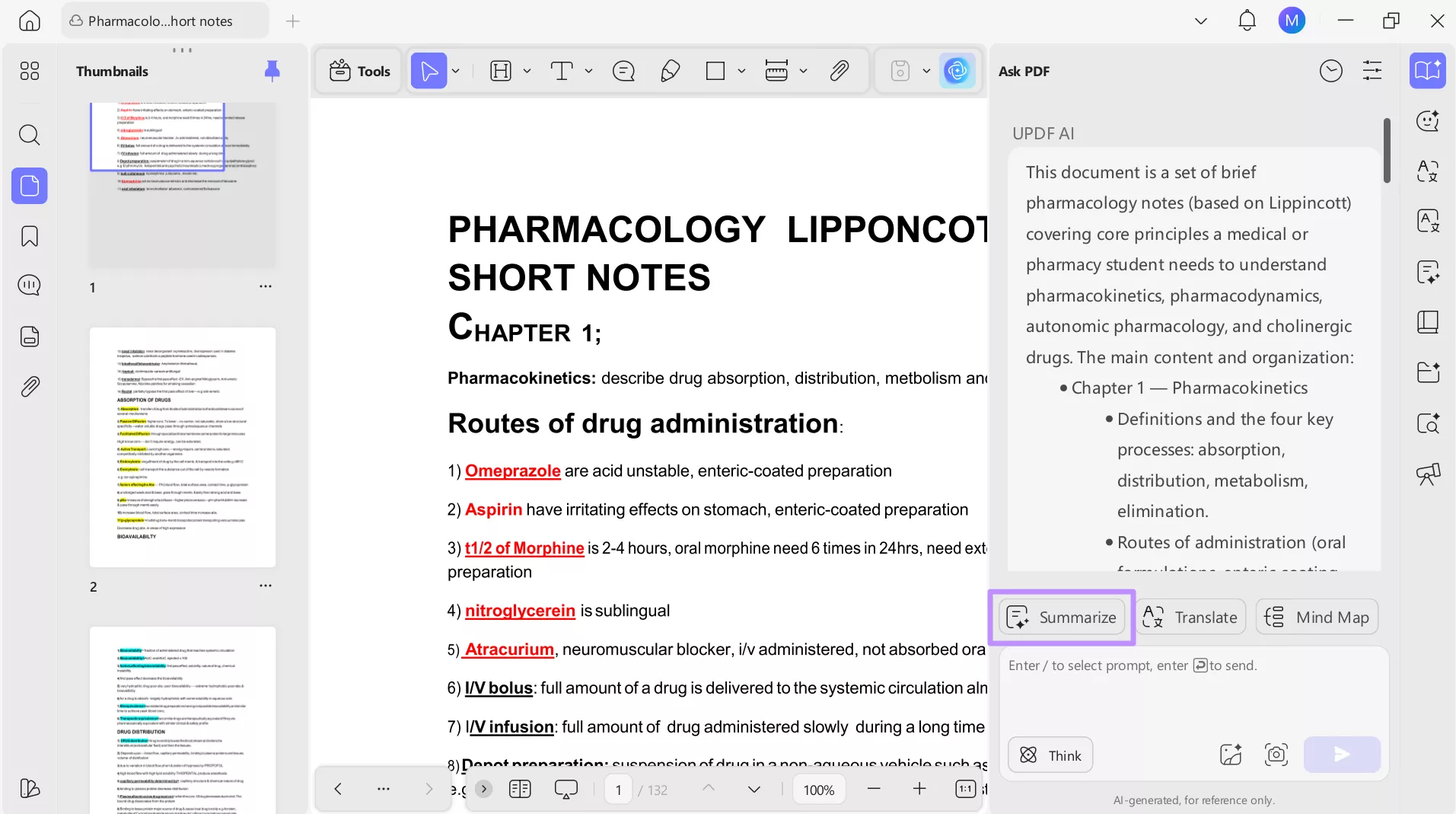This screenshot has height=814, width=1456.
Task: Select the pencil markup tool
Action: pyautogui.click(x=670, y=71)
